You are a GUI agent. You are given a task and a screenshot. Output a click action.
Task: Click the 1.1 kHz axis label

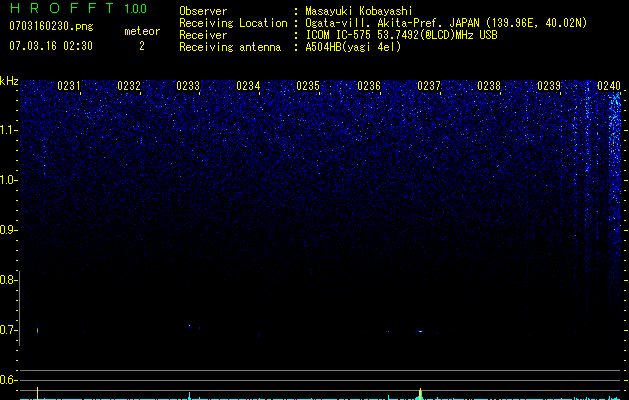[8, 130]
